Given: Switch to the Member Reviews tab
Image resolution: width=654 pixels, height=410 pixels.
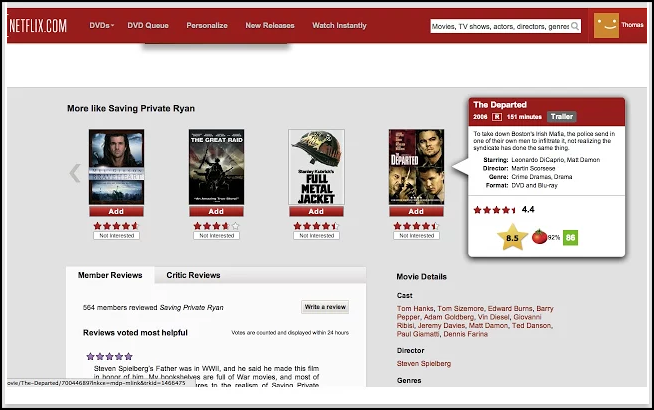Looking at the screenshot, I should tap(110, 275).
